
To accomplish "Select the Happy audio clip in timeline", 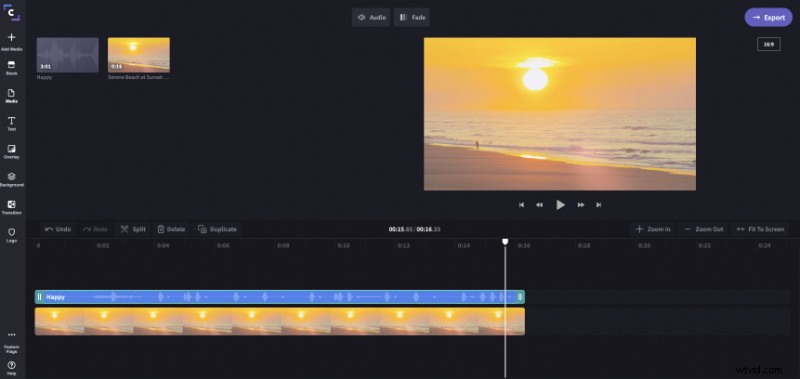I will pos(280,297).
